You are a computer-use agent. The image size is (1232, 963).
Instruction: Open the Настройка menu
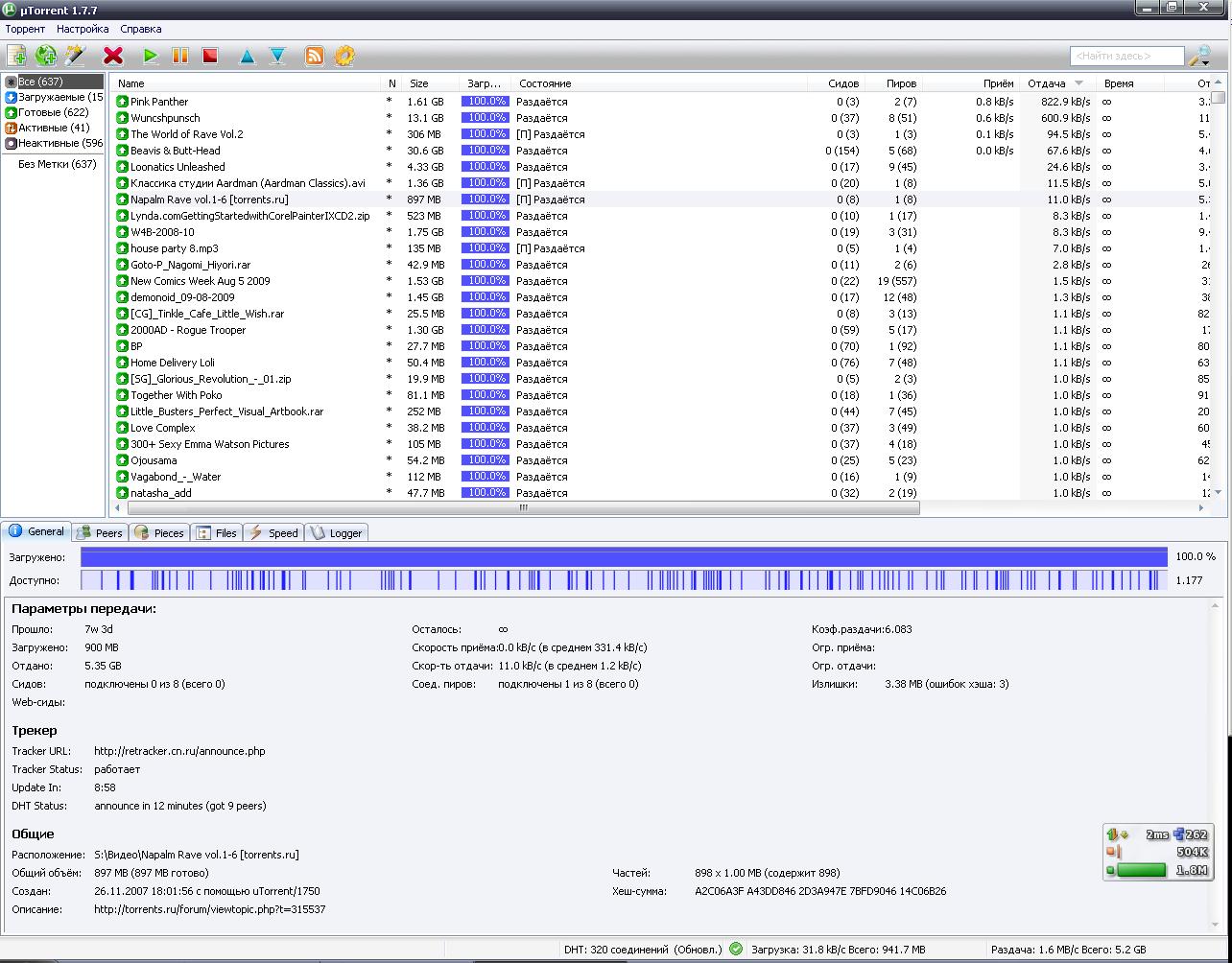point(83,29)
